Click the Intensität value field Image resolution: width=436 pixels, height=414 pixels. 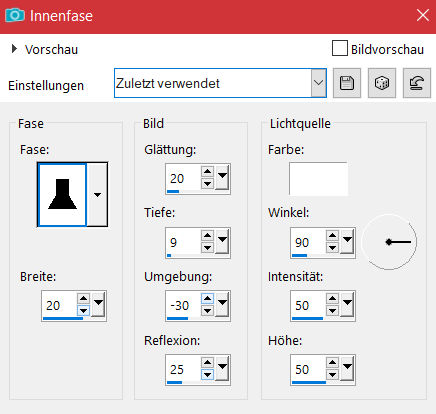309,305
